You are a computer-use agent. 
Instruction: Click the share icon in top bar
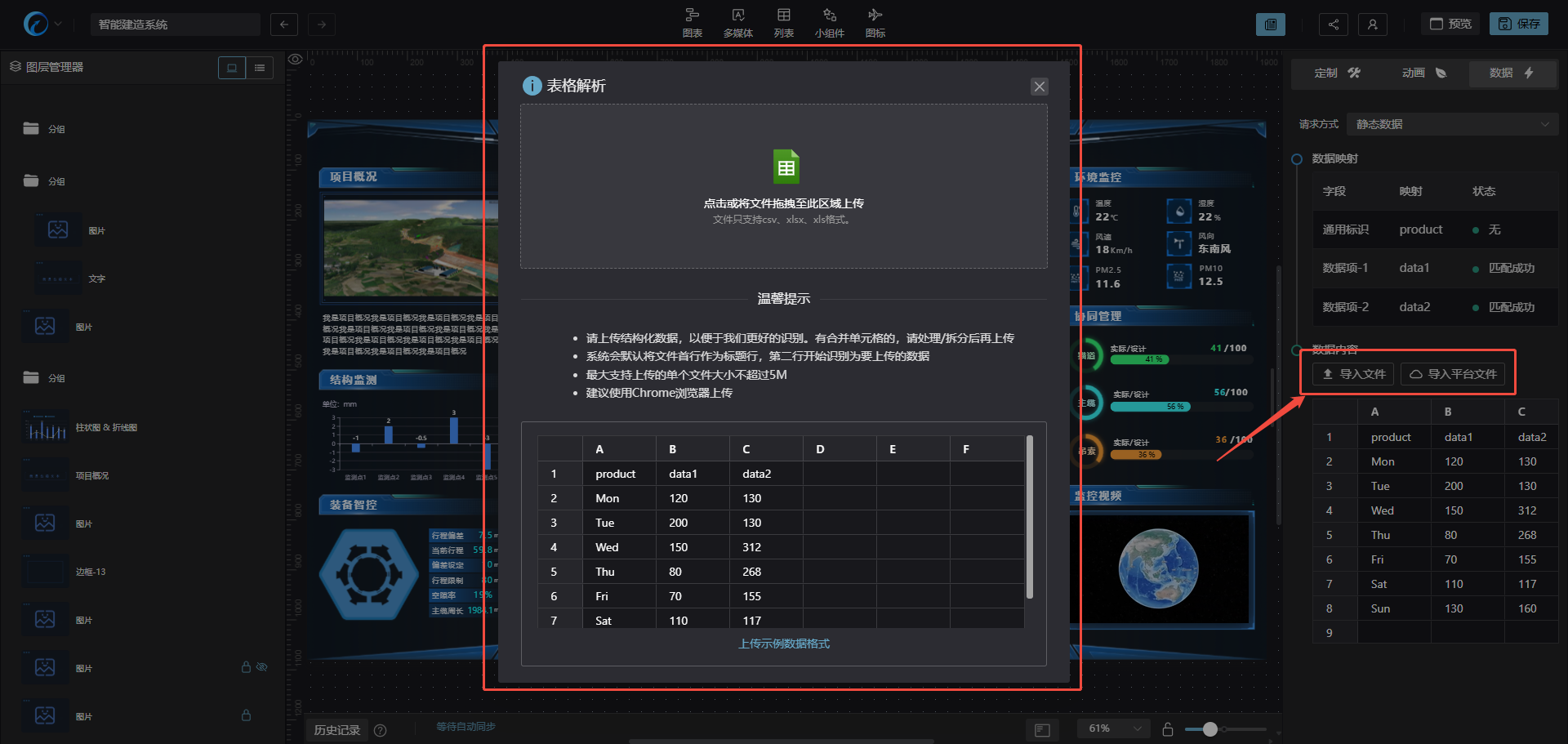click(1333, 25)
